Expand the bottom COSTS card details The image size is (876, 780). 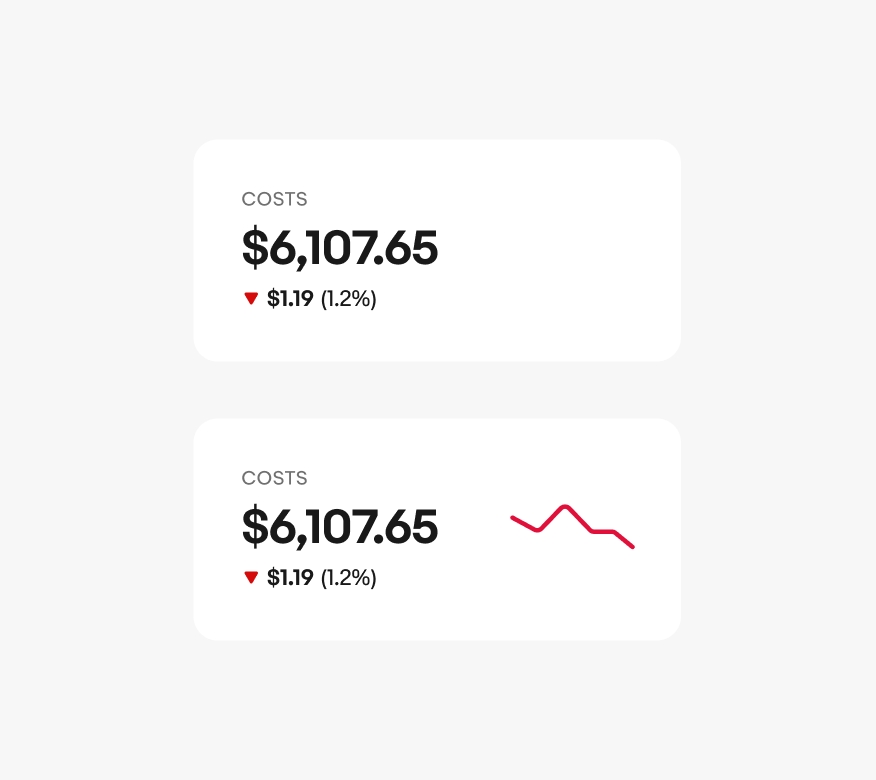[437, 529]
